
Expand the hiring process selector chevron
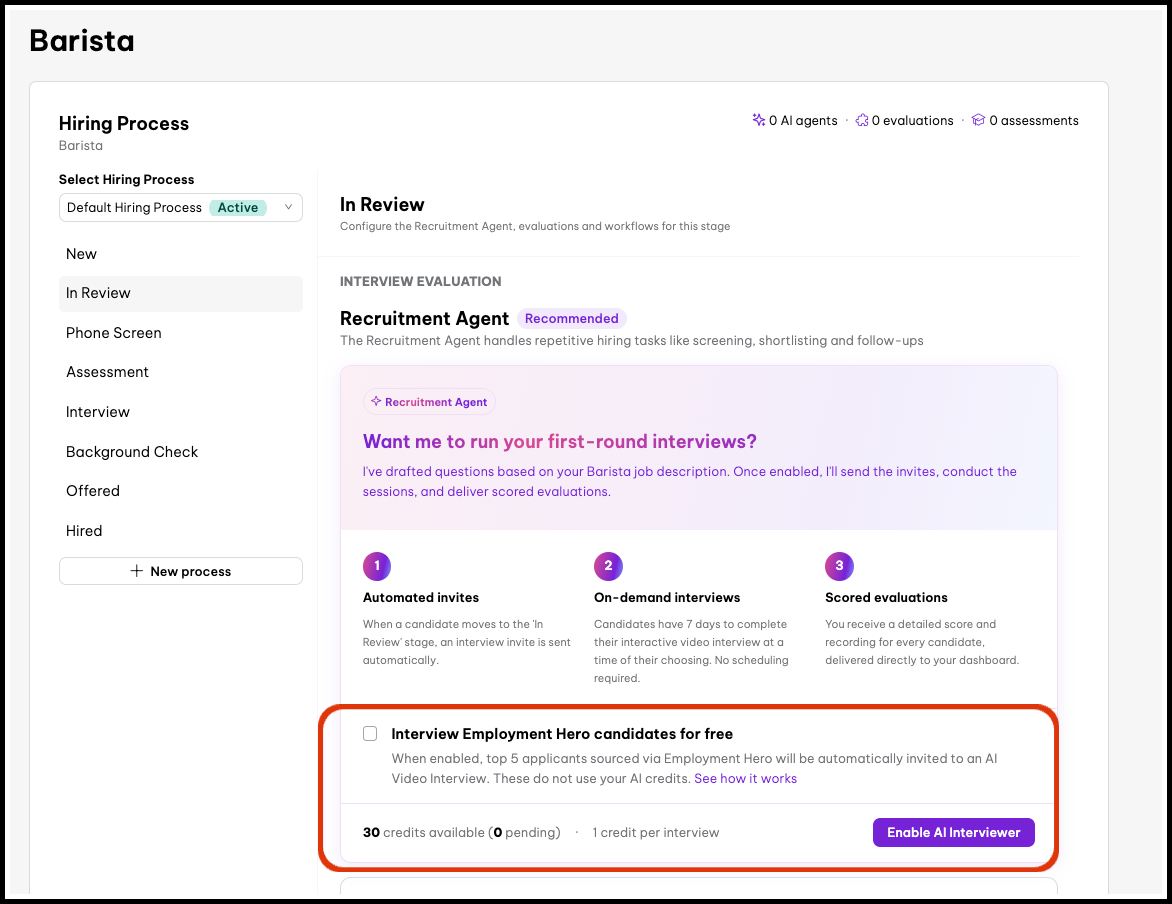click(289, 207)
